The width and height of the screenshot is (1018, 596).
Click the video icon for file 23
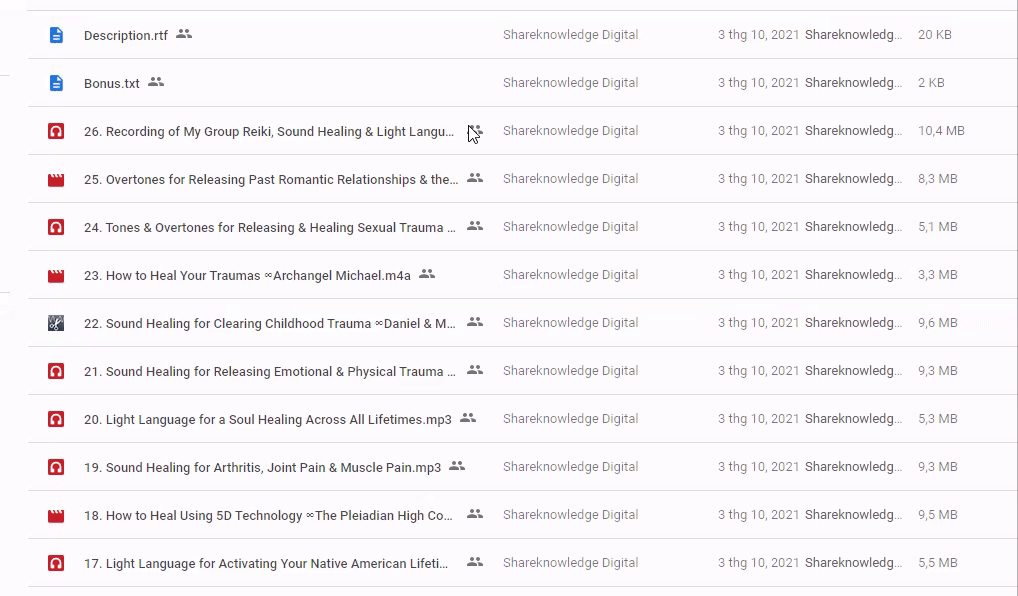click(x=56, y=275)
